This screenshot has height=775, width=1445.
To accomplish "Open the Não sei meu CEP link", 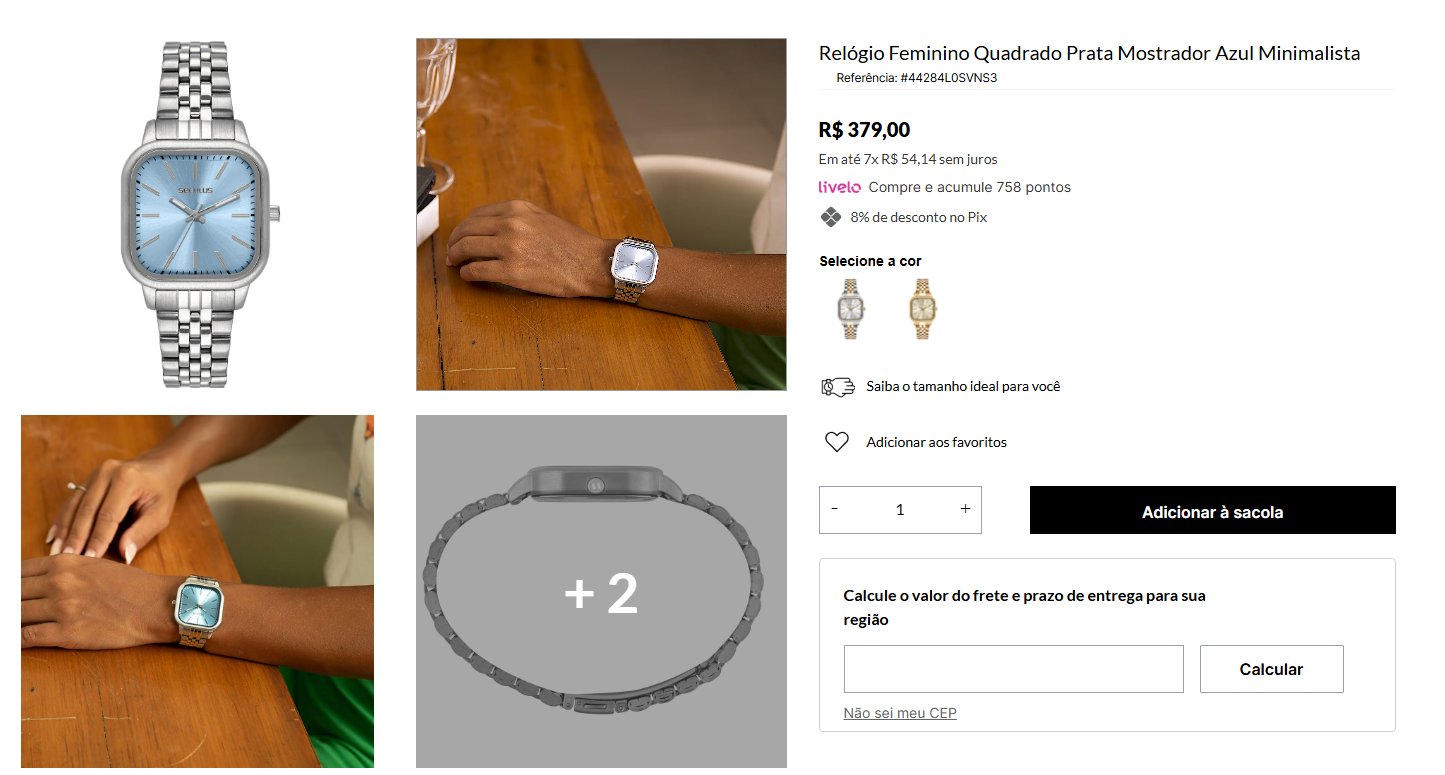I will pyautogui.click(x=900, y=713).
